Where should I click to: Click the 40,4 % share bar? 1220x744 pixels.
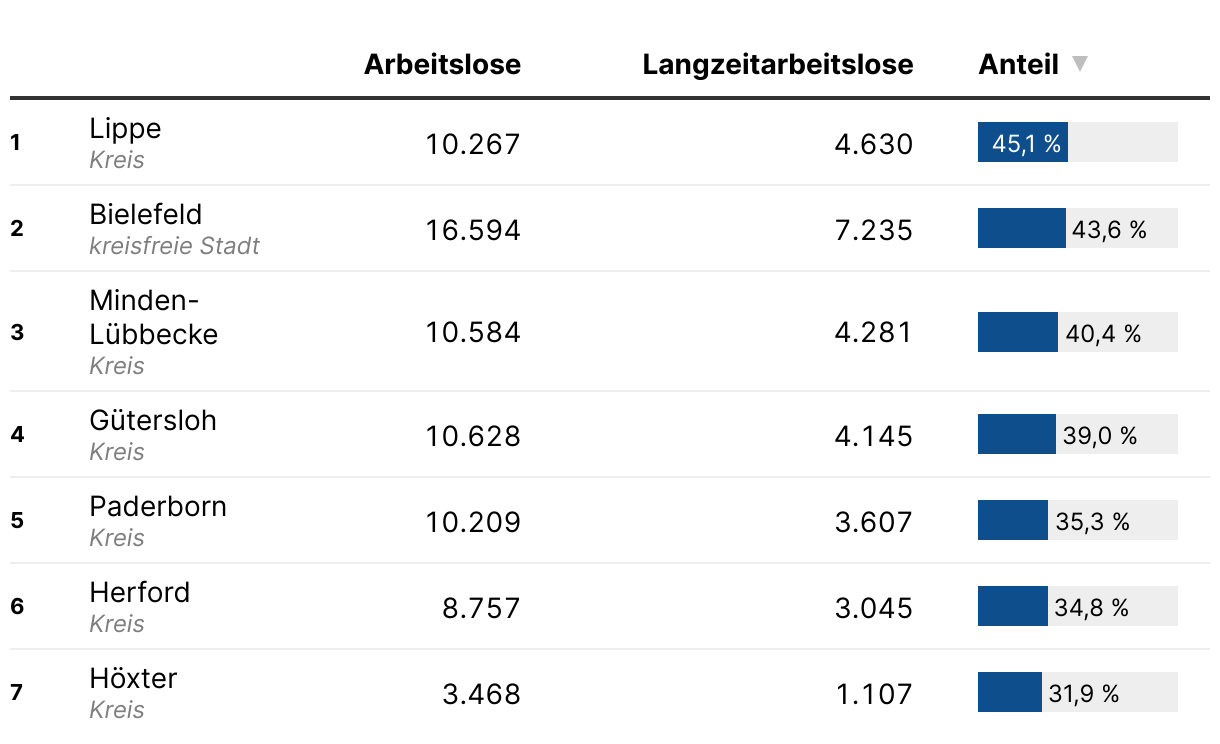click(x=1018, y=333)
